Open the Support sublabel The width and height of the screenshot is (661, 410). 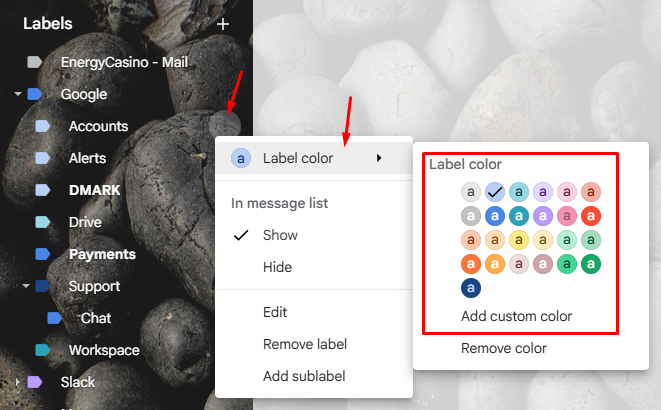(x=94, y=286)
